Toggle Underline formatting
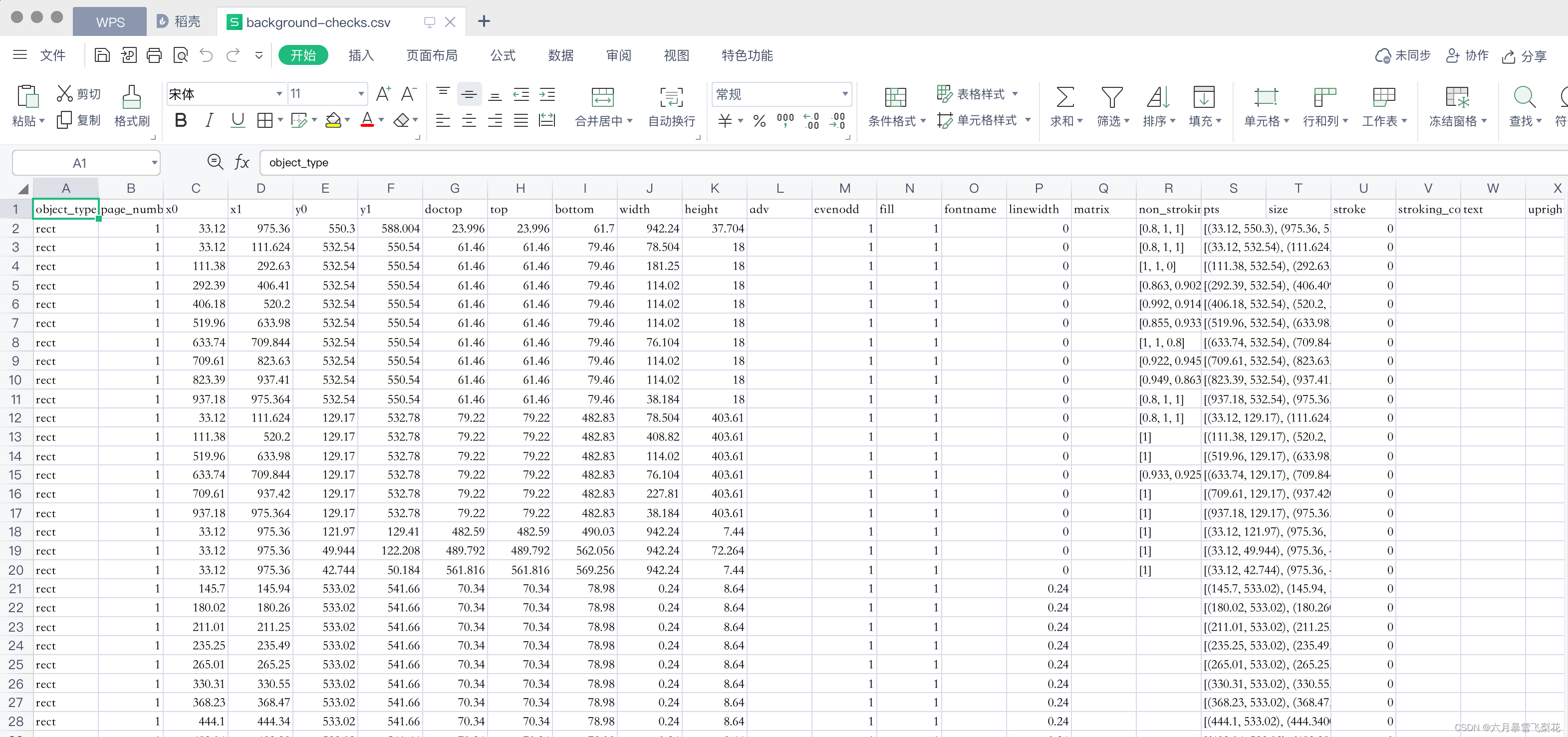The width and height of the screenshot is (1568, 737). coord(238,121)
